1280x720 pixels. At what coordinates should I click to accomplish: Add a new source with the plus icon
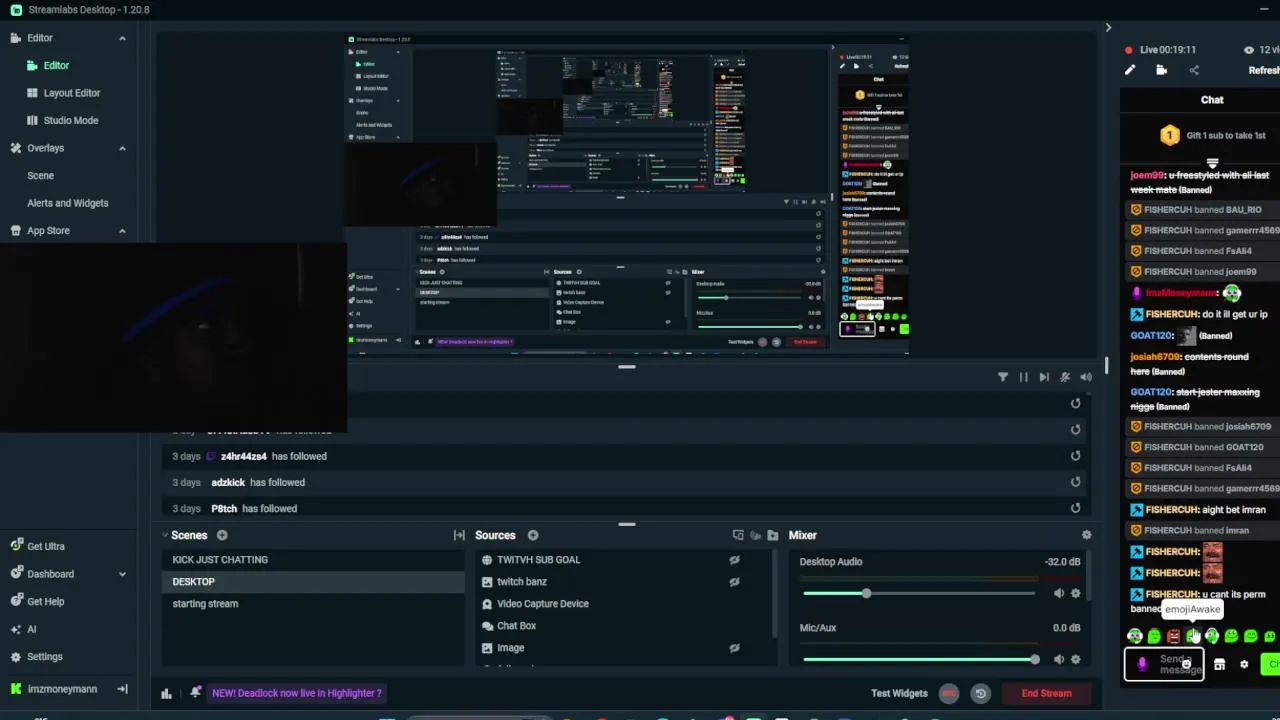pyautogui.click(x=533, y=535)
